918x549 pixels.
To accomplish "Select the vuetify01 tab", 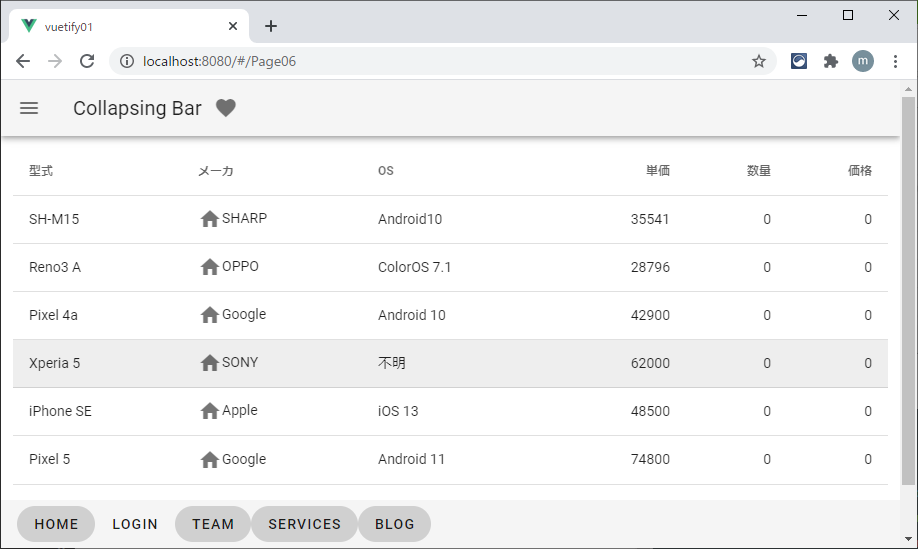I will 129,26.
